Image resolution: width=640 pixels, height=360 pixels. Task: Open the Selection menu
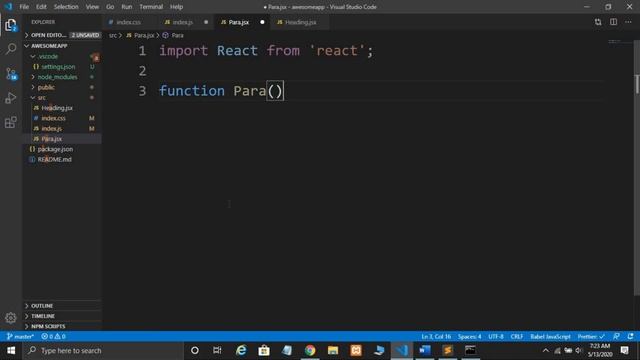pyautogui.click(x=66, y=7)
